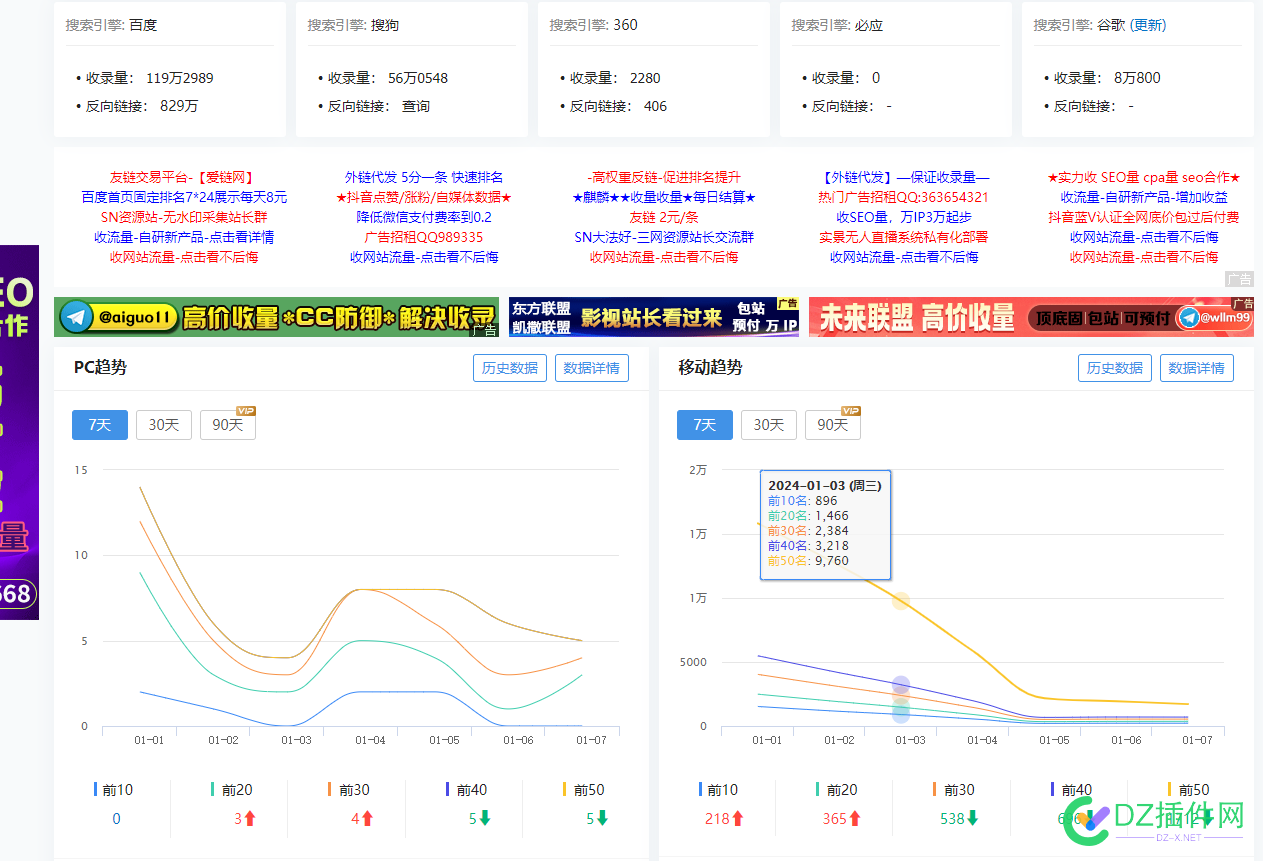Click the 百度 收录量 value 119万2989
Screen dimensions: 1263x861
[x=180, y=77]
